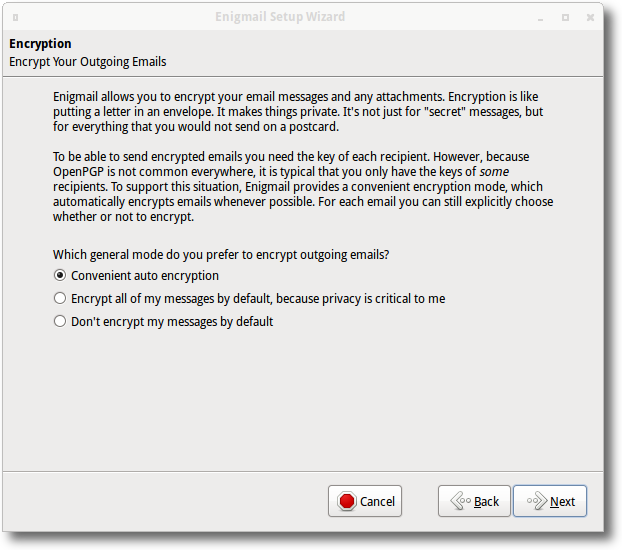This screenshot has height=550, width=622.
Task: Click 'Encrypt Your Outgoing Emails' subtitle
Action: pyautogui.click(x=88, y=62)
